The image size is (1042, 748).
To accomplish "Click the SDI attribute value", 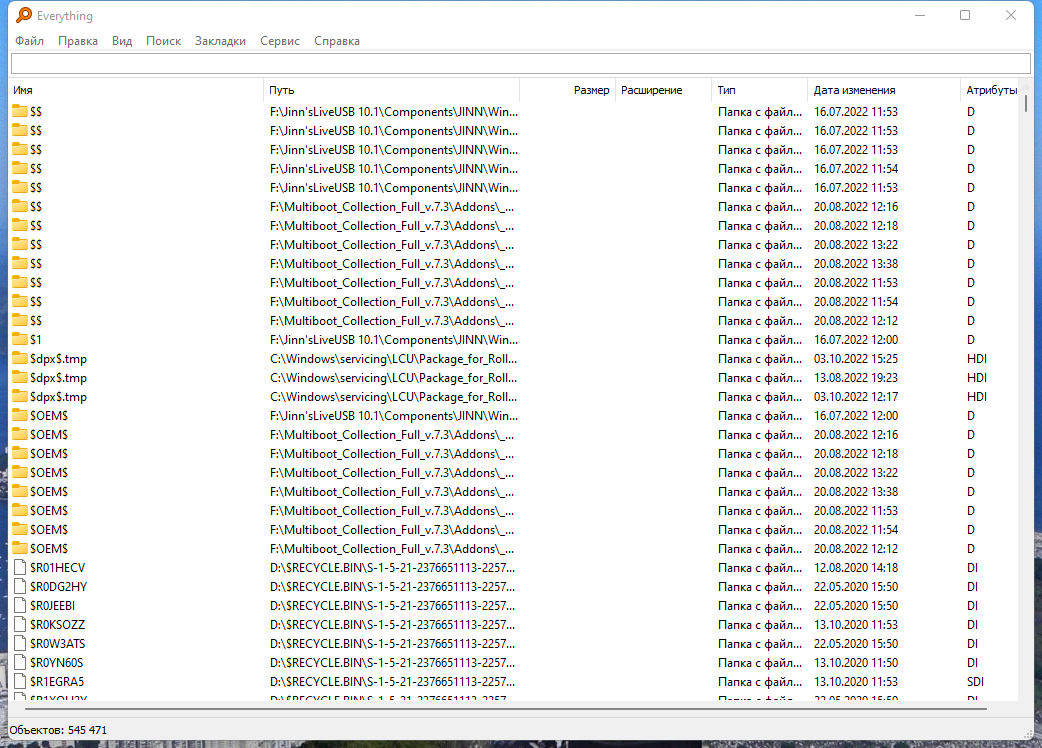I will (x=976, y=682).
